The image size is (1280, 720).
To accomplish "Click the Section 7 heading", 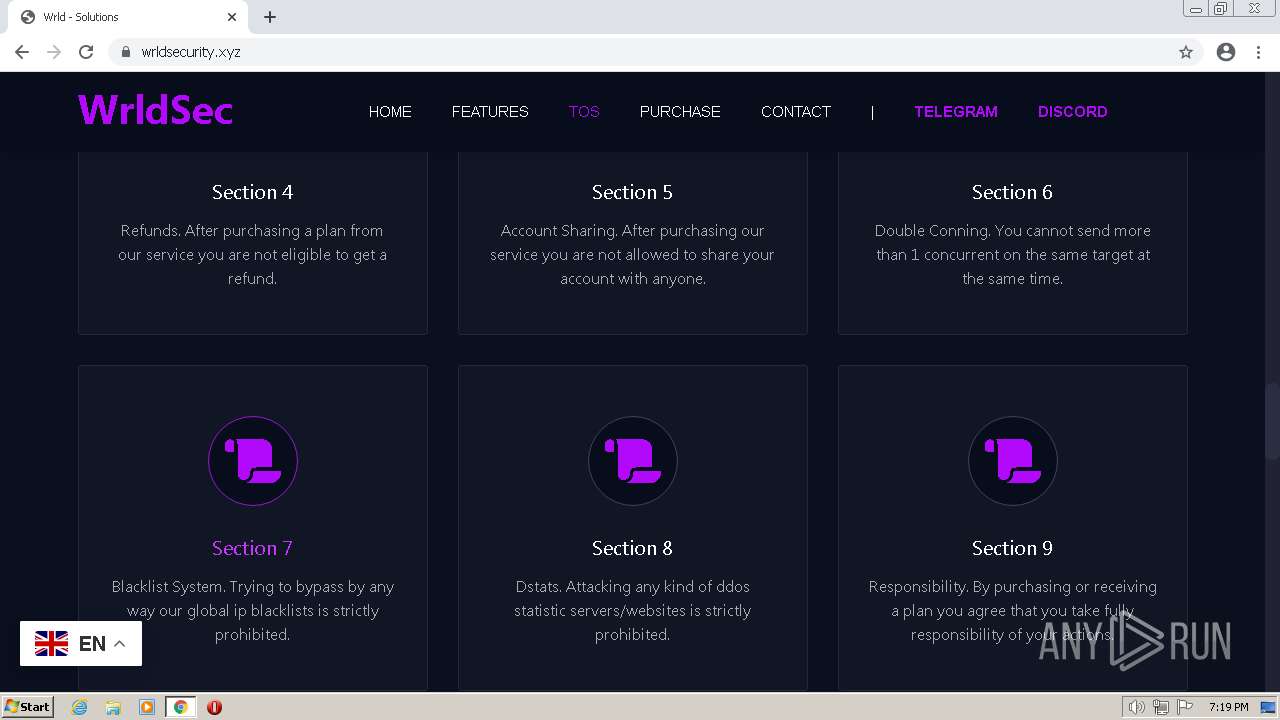I will 252,548.
